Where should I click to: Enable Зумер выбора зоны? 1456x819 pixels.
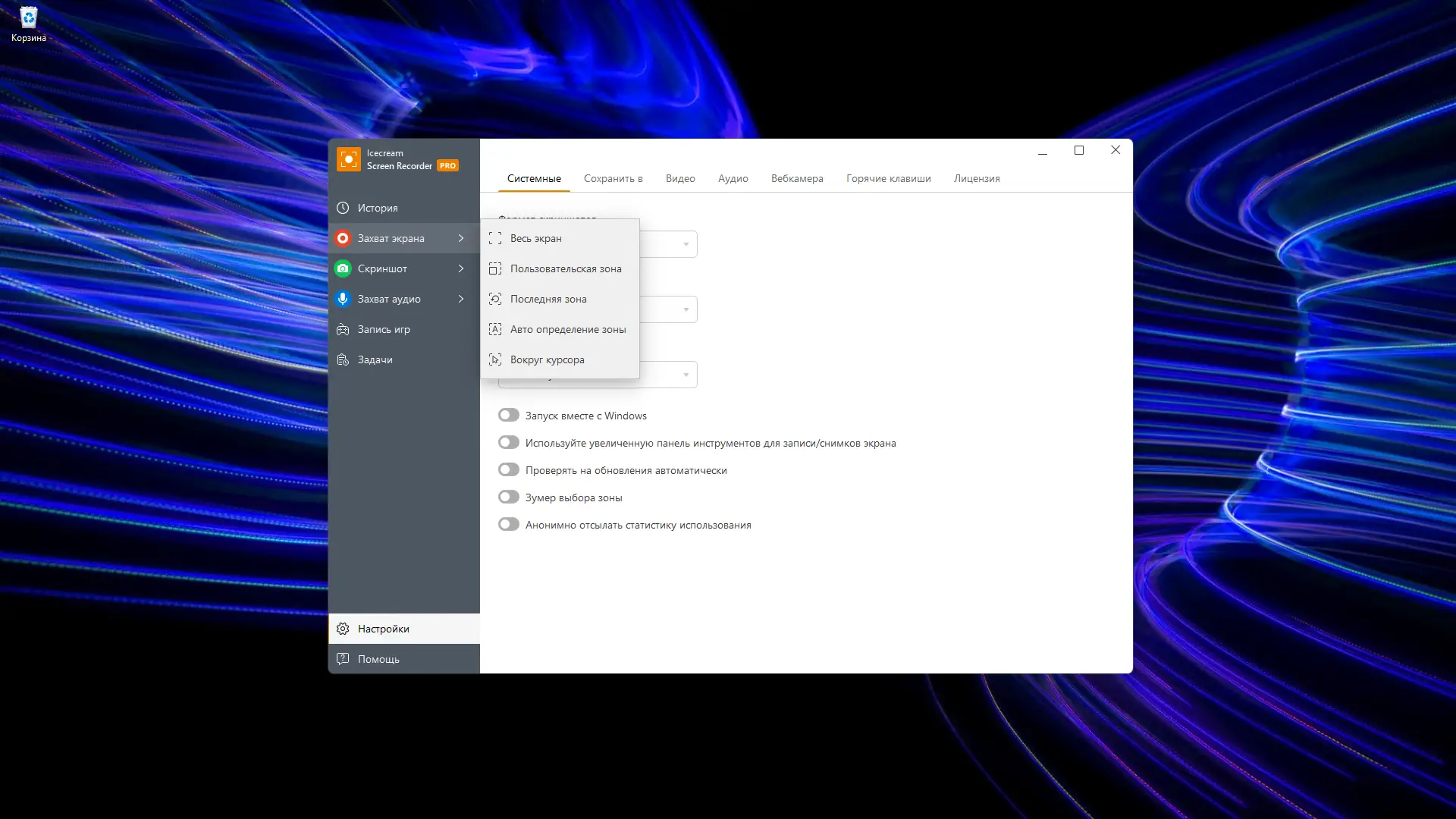(508, 497)
